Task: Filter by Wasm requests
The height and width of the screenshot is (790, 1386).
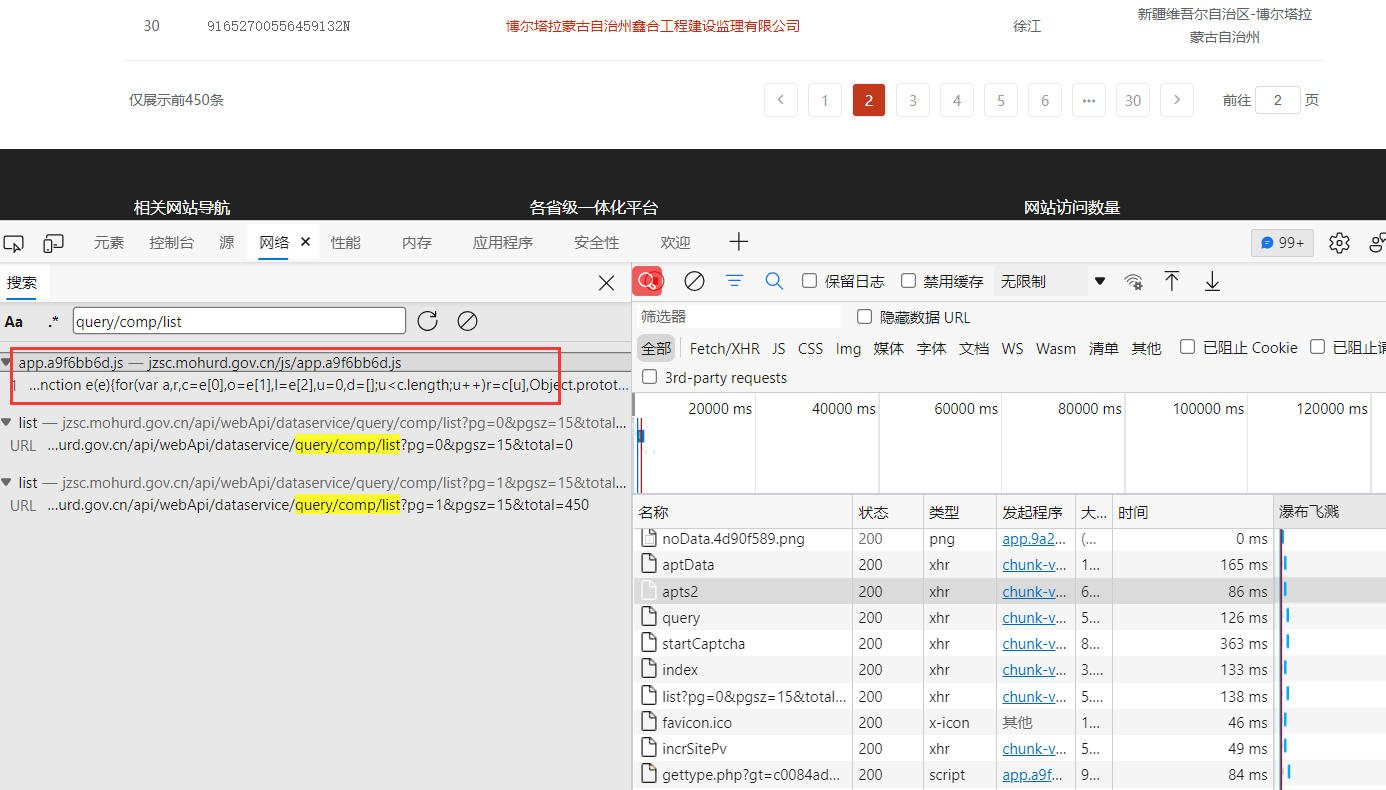Action: pyautogui.click(x=1056, y=348)
